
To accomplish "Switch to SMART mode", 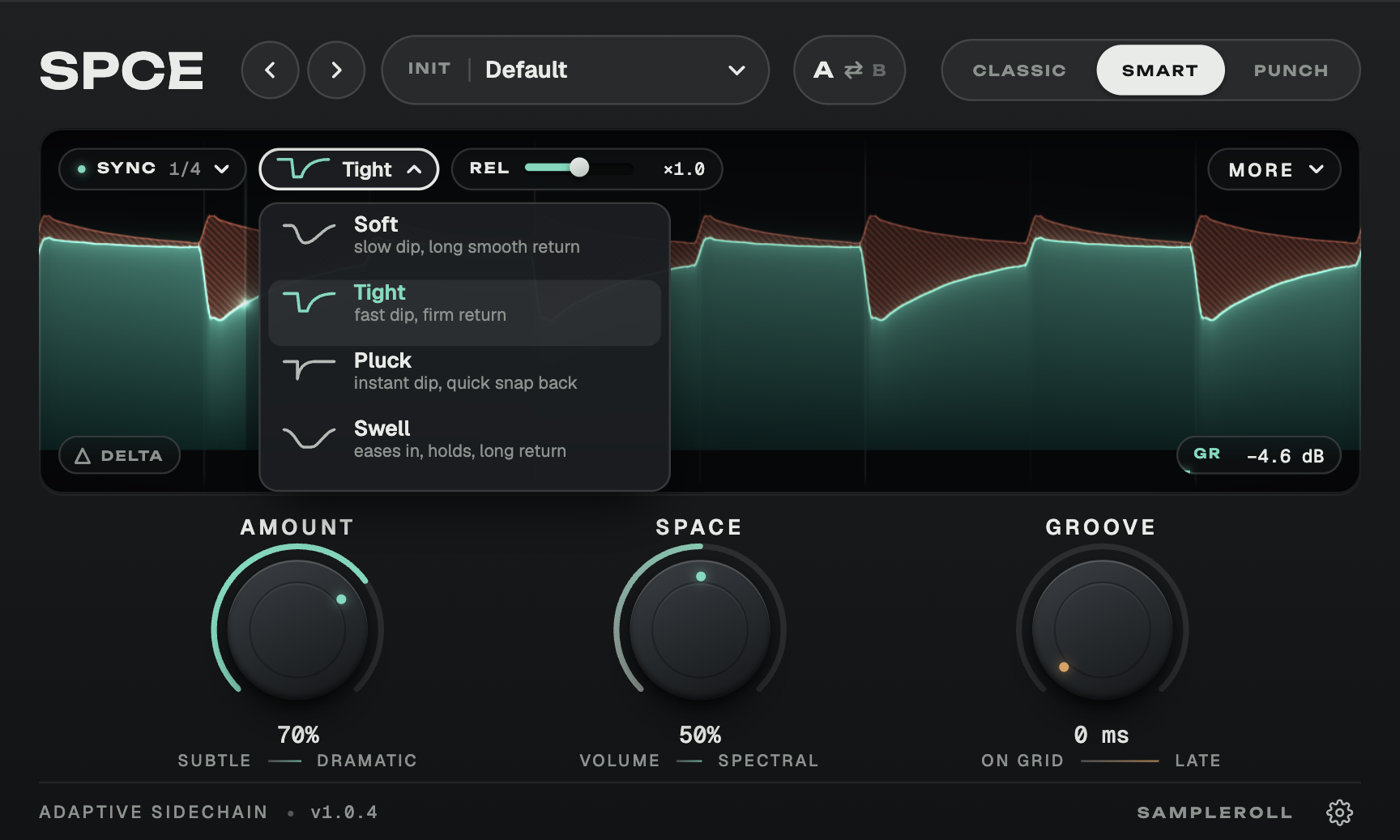I will (x=1160, y=70).
